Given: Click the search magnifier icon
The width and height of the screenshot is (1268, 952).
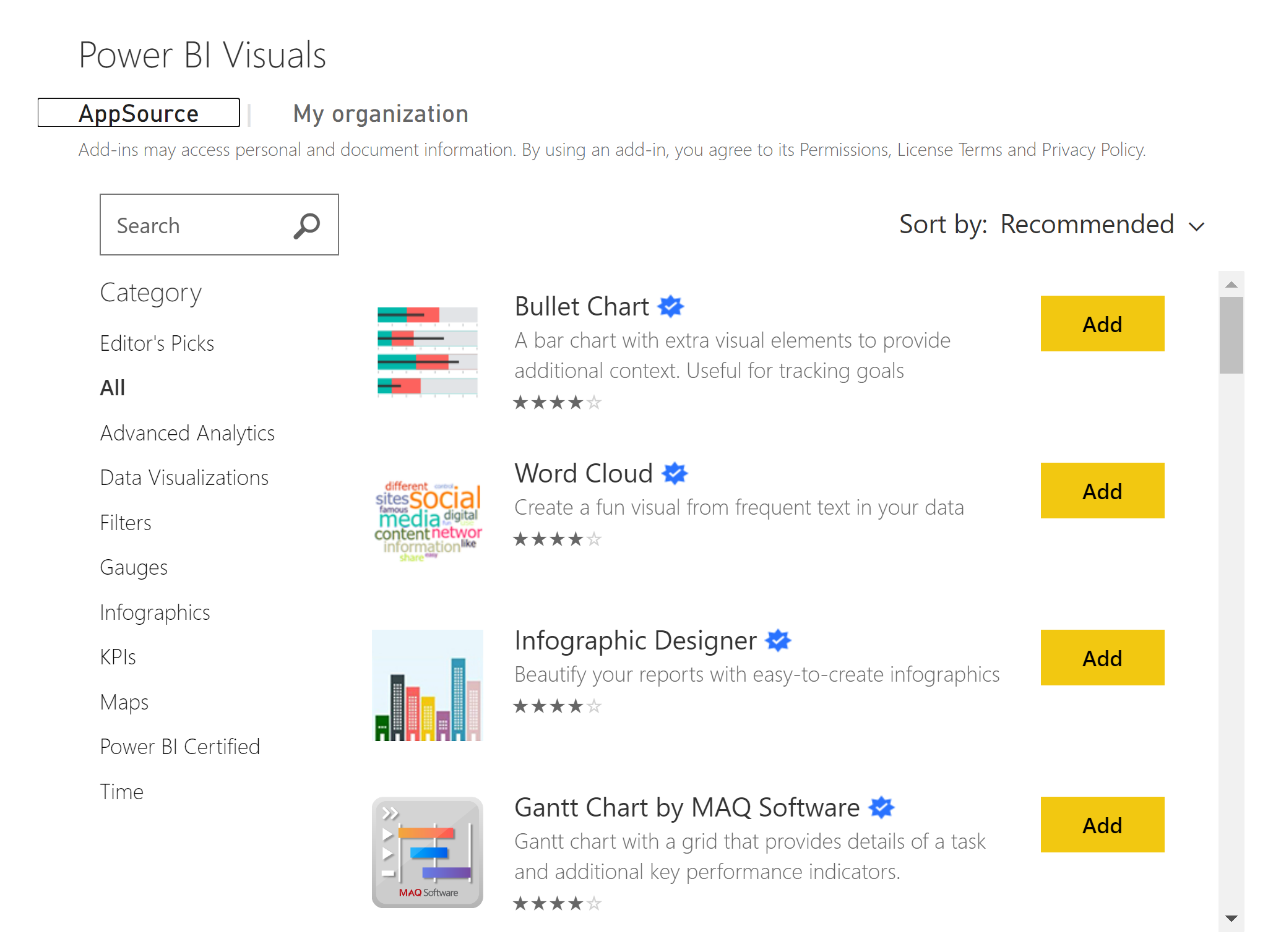Looking at the screenshot, I should [306, 226].
